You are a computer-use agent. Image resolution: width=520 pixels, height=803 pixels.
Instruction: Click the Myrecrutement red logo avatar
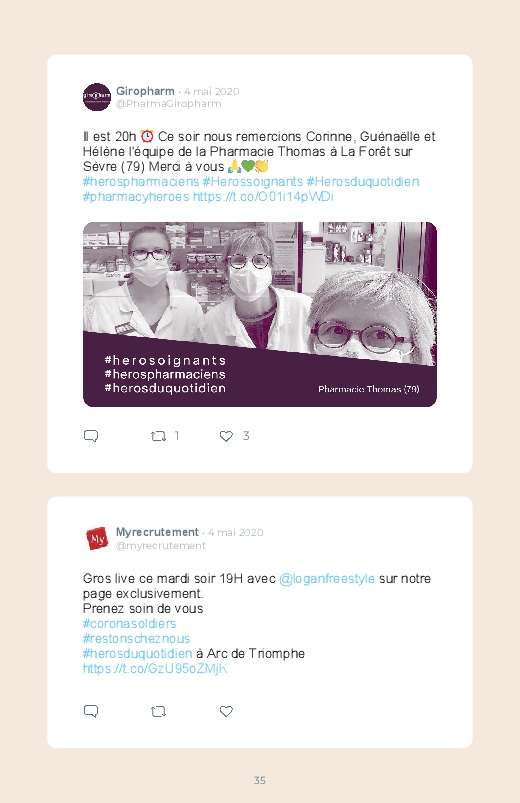pos(97,538)
